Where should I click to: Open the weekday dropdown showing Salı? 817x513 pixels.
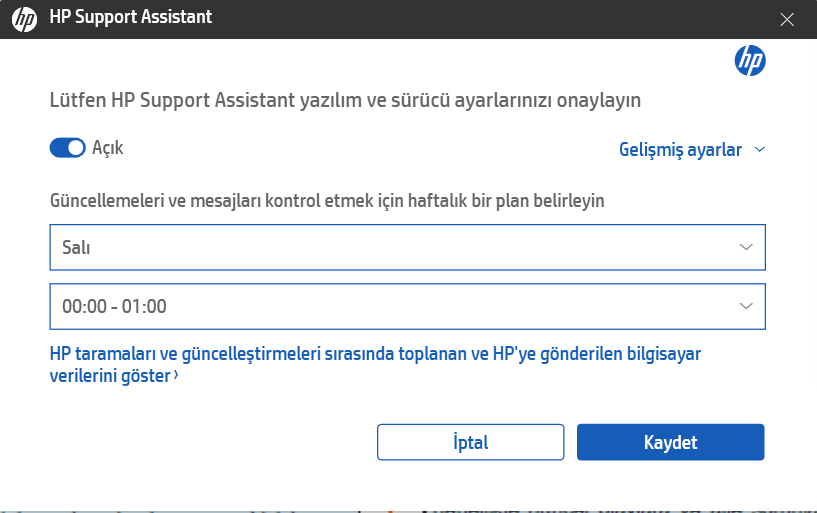tap(407, 247)
